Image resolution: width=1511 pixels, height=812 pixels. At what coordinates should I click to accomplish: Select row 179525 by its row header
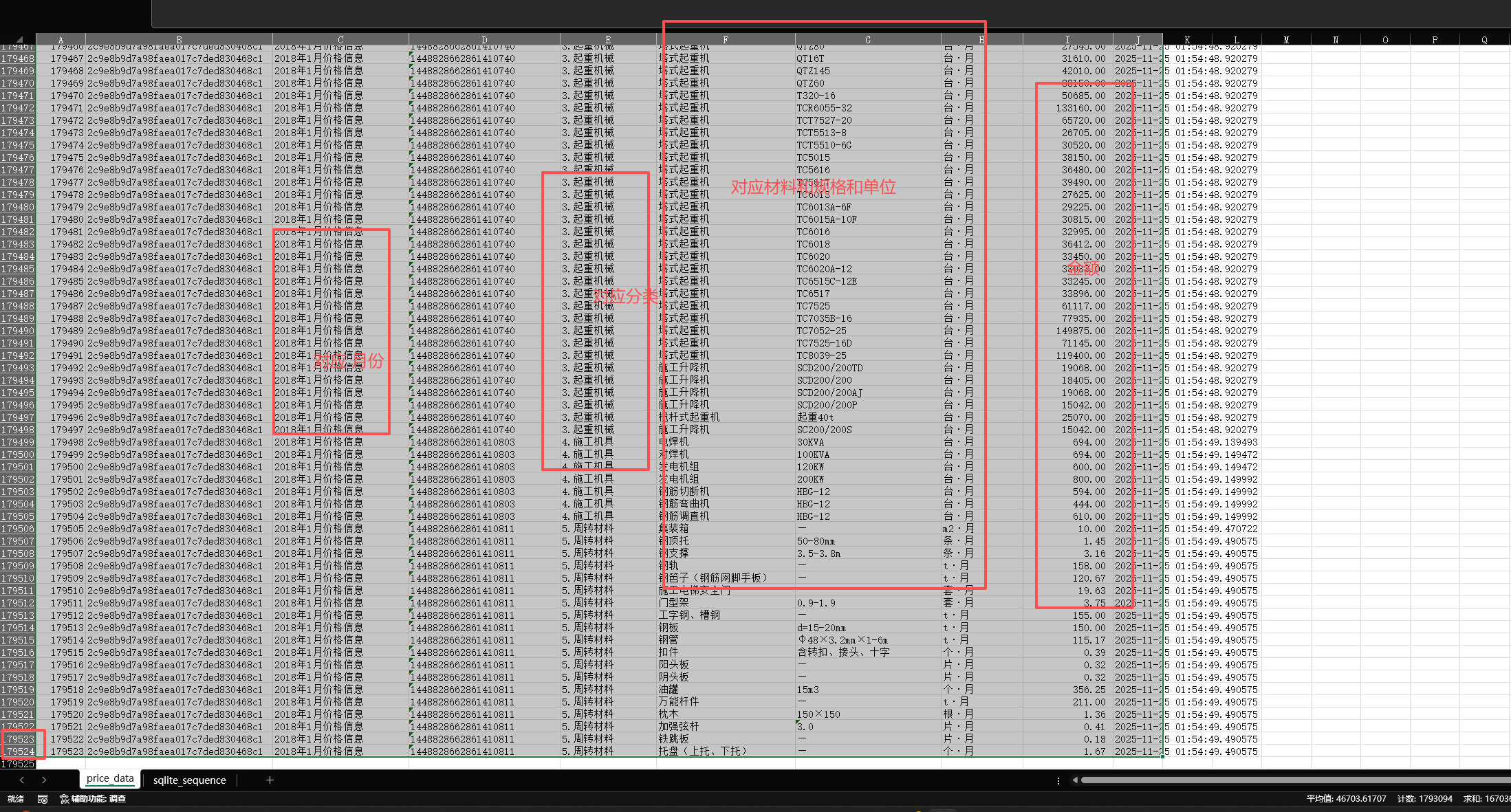(18, 764)
